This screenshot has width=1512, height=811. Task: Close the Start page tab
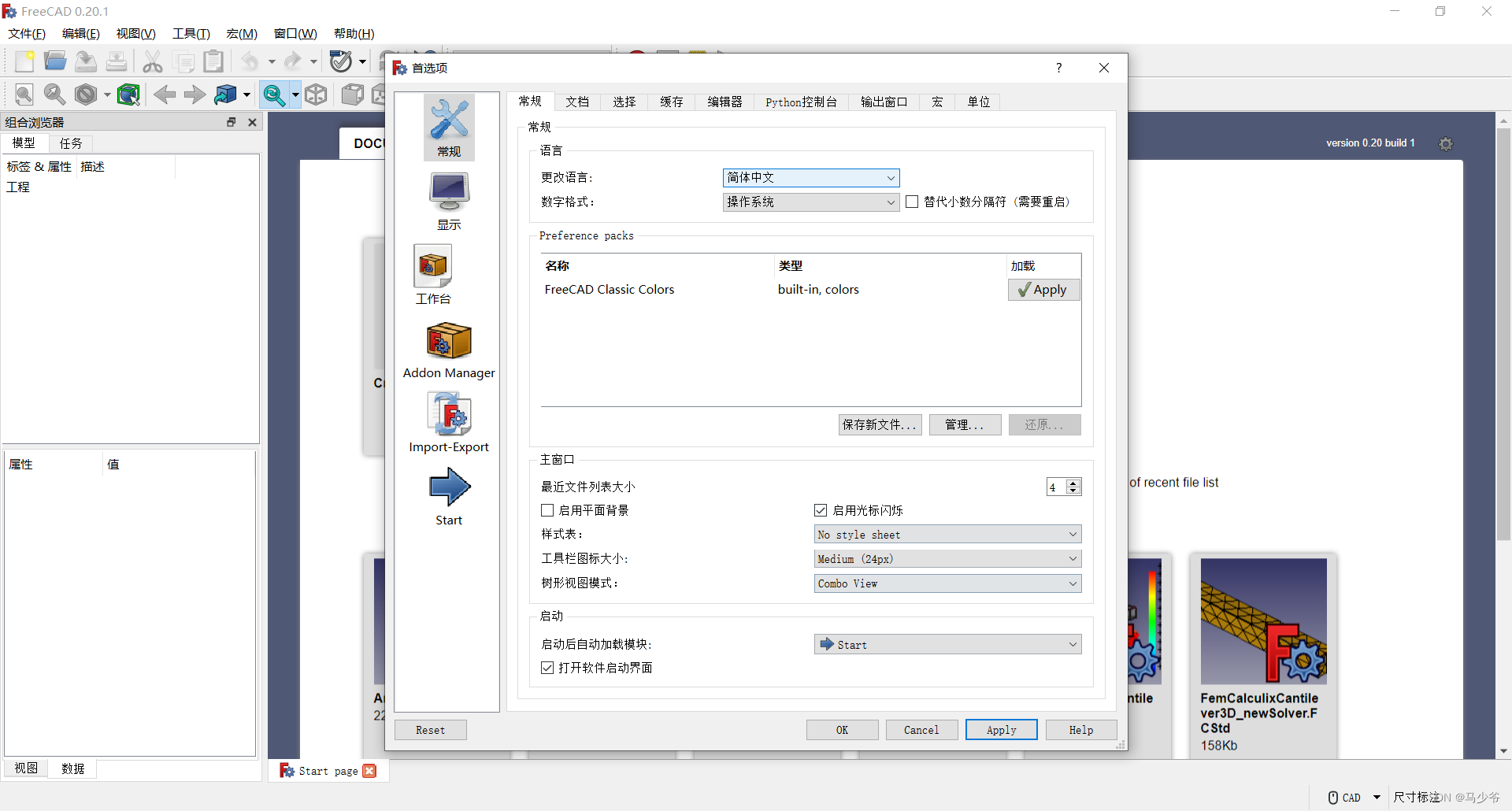tap(369, 771)
